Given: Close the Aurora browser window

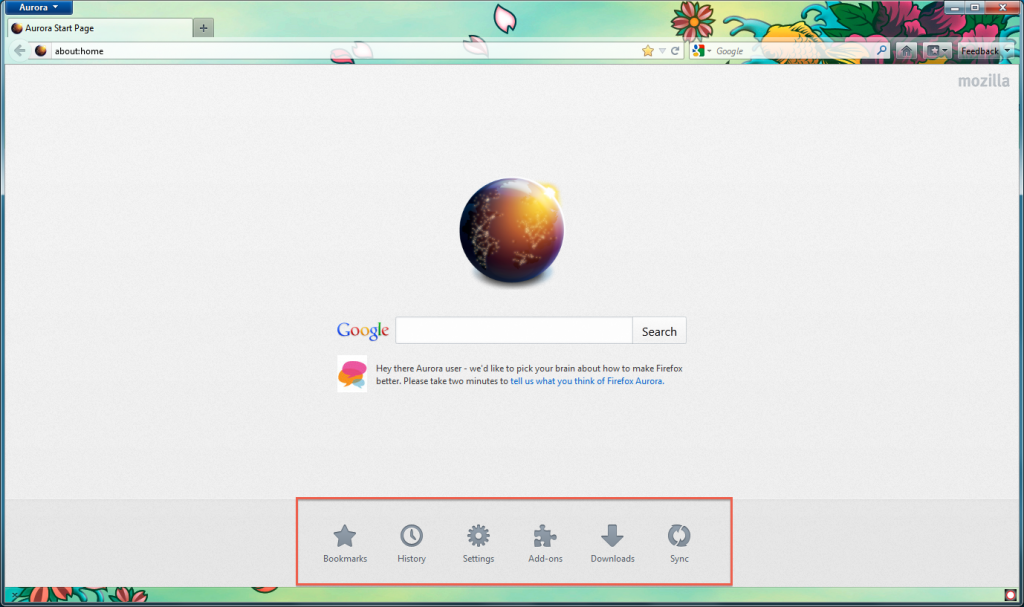Looking at the screenshot, I should click(x=1002, y=7).
